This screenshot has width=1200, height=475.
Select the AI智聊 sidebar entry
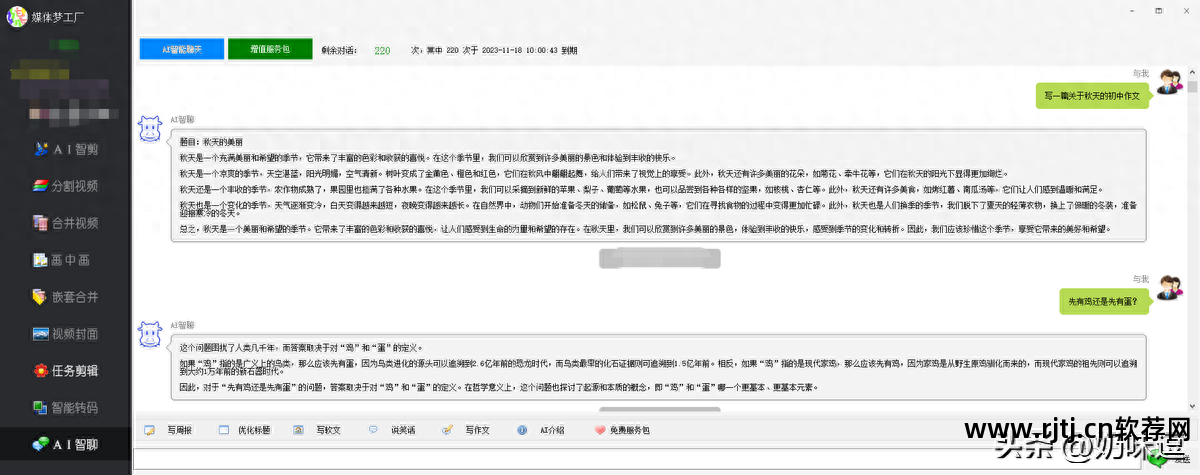click(65, 444)
